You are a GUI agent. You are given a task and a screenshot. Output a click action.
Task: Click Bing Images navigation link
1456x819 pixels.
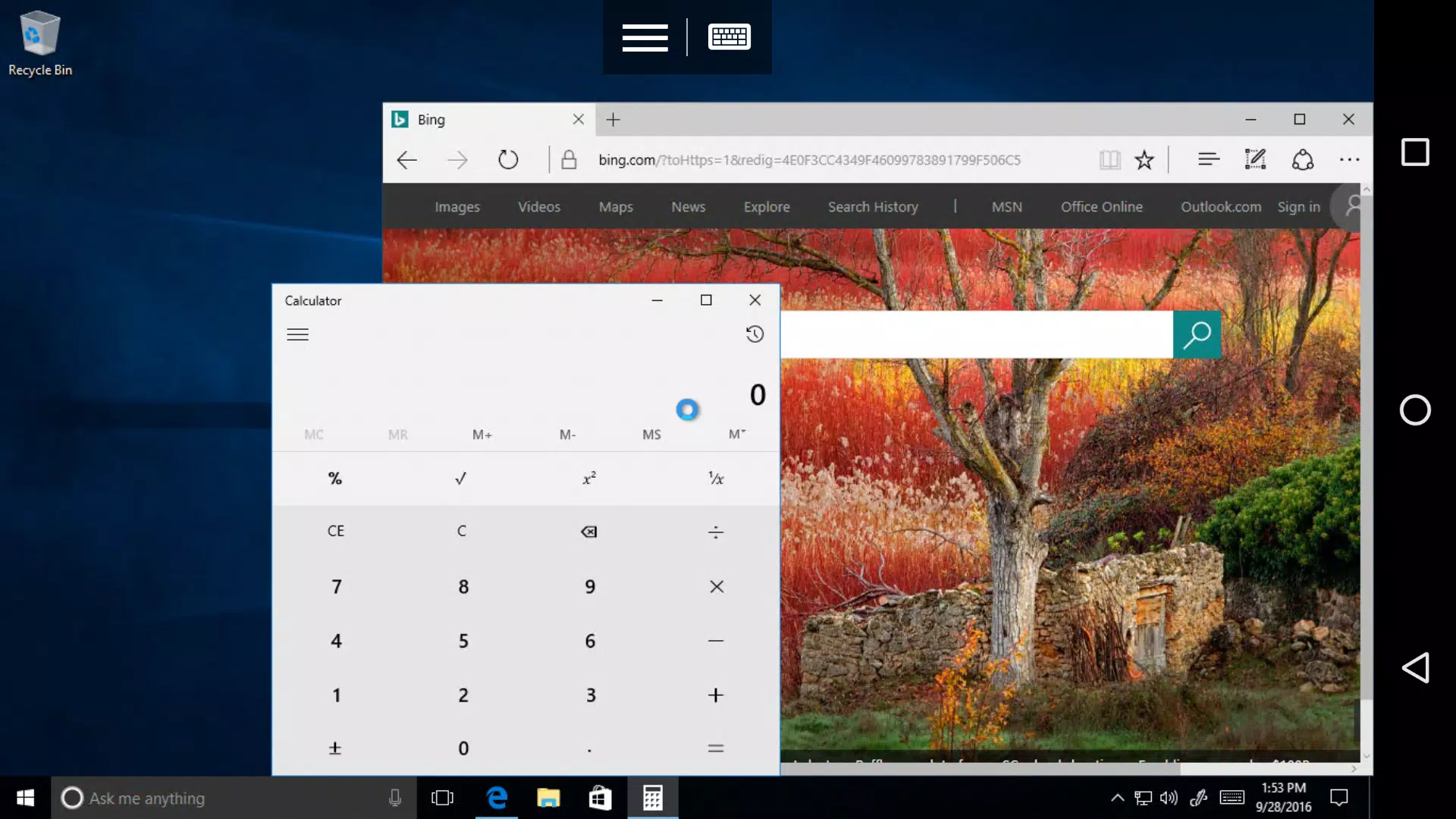point(458,207)
